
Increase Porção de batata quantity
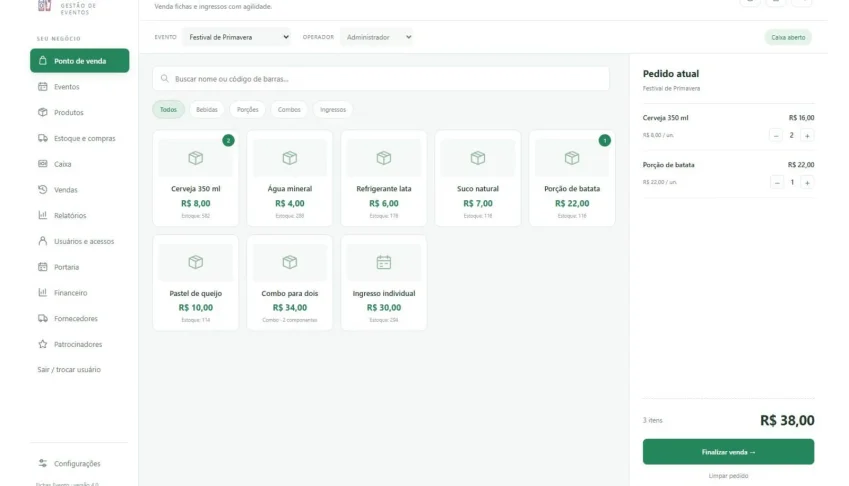807,182
